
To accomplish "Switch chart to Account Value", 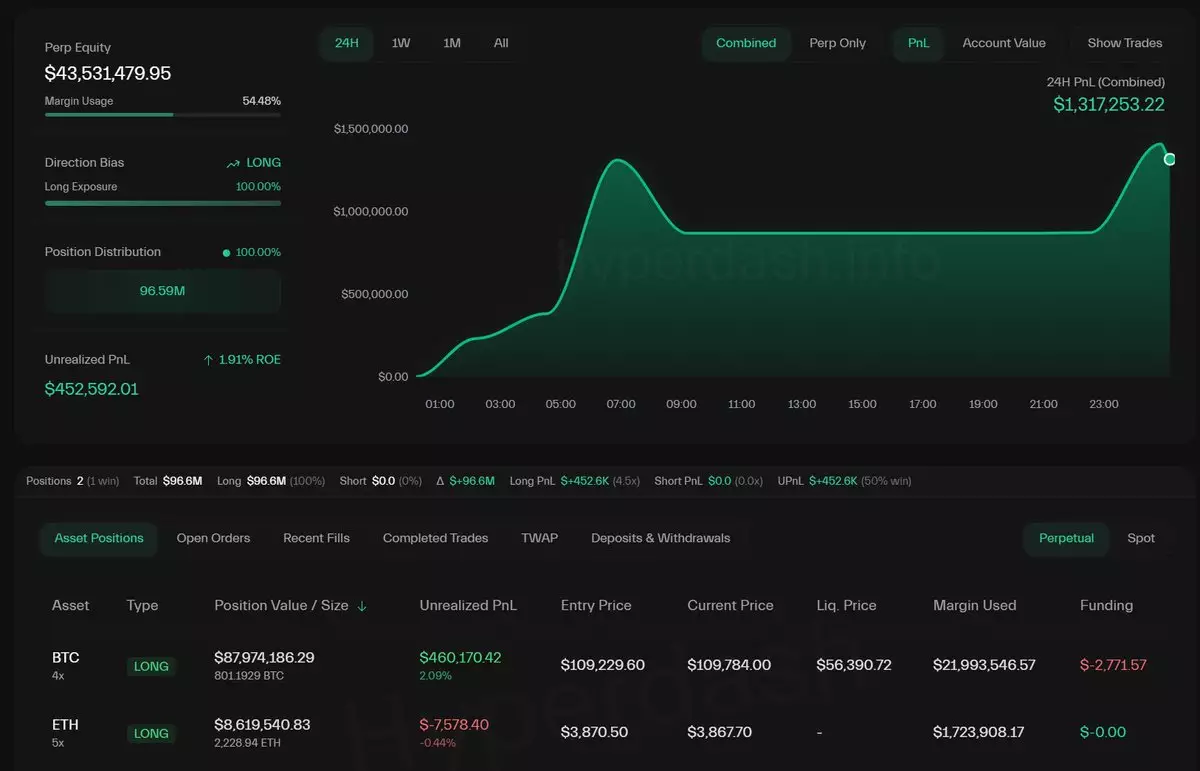I will point(1003,43).
